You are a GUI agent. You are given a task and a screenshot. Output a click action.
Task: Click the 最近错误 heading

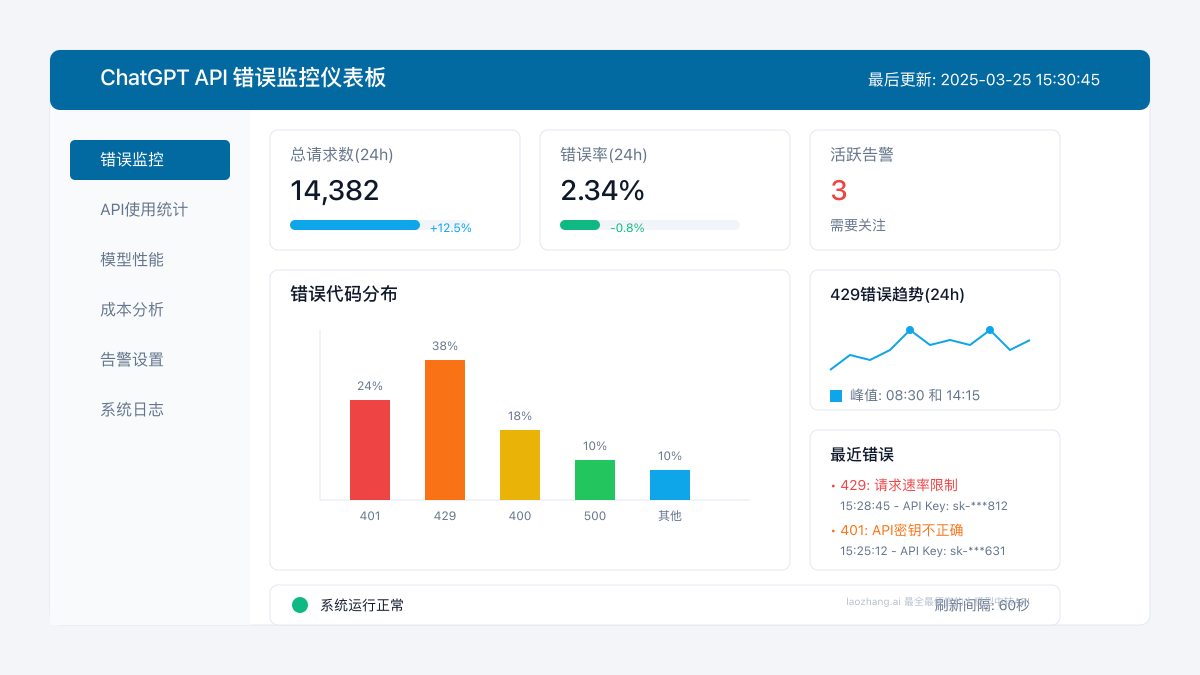[x=862, y=454]
